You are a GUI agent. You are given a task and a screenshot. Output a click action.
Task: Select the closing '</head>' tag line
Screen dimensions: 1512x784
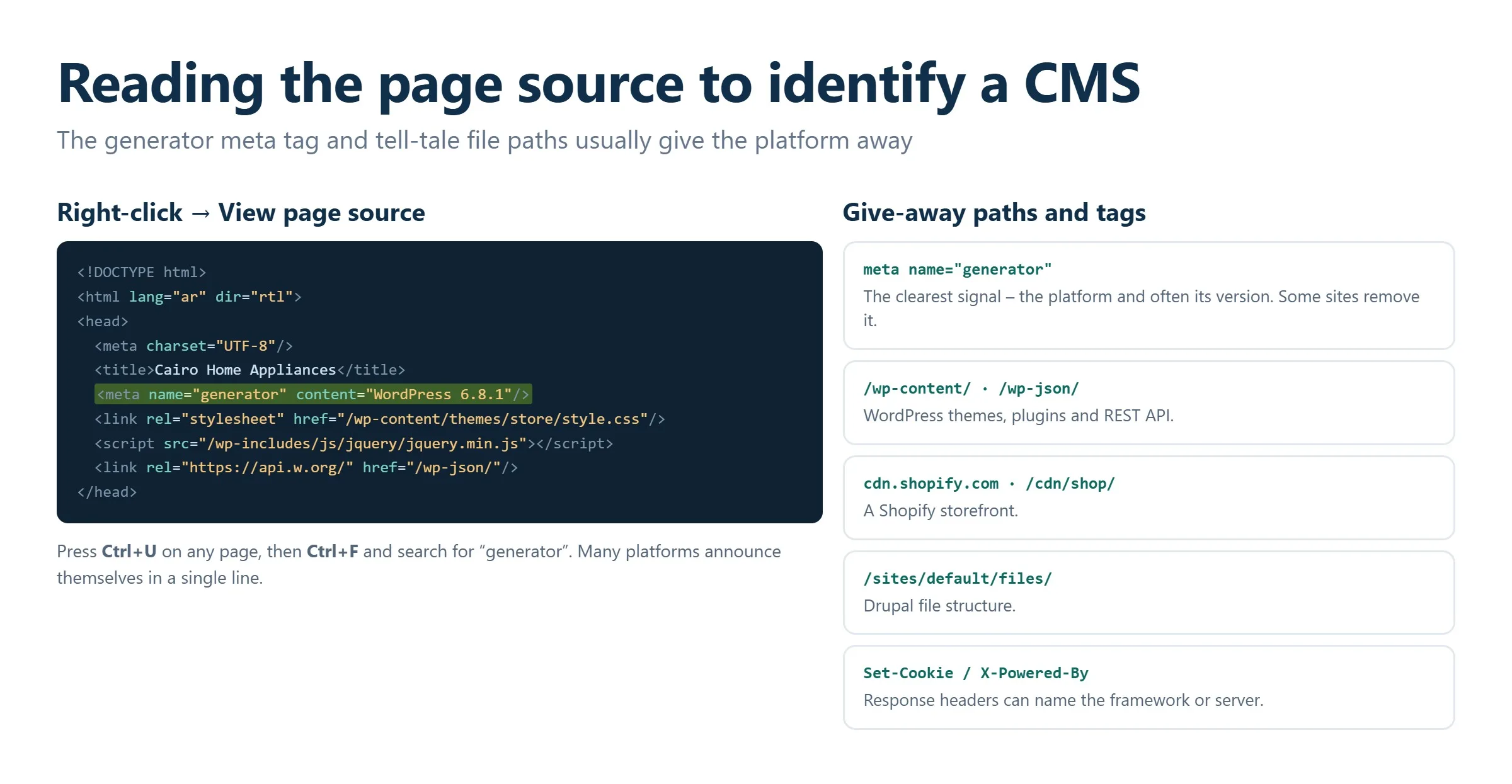107,492
